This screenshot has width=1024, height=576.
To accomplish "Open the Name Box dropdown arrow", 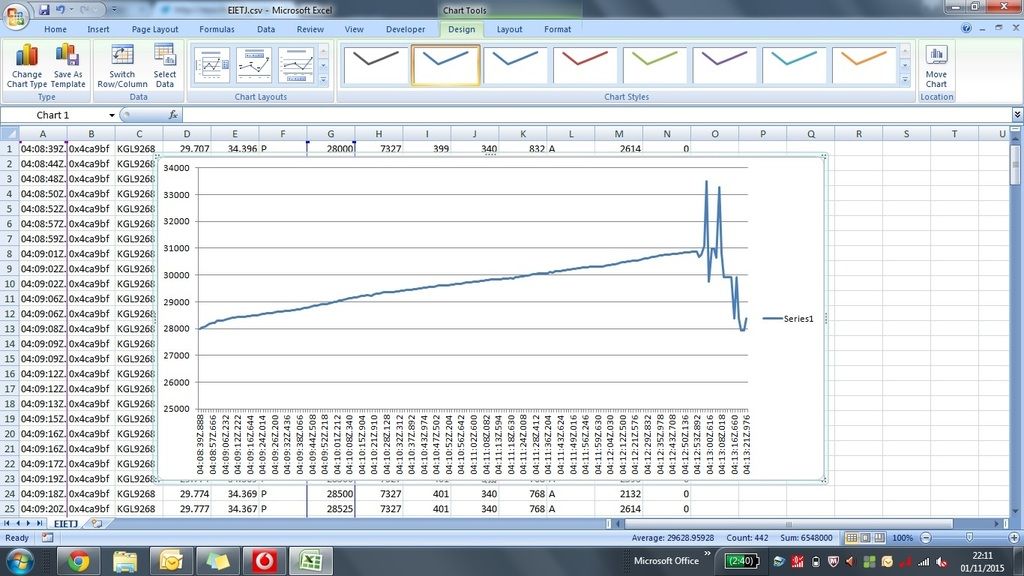I will pyautogui.click(x=112, y=115).
